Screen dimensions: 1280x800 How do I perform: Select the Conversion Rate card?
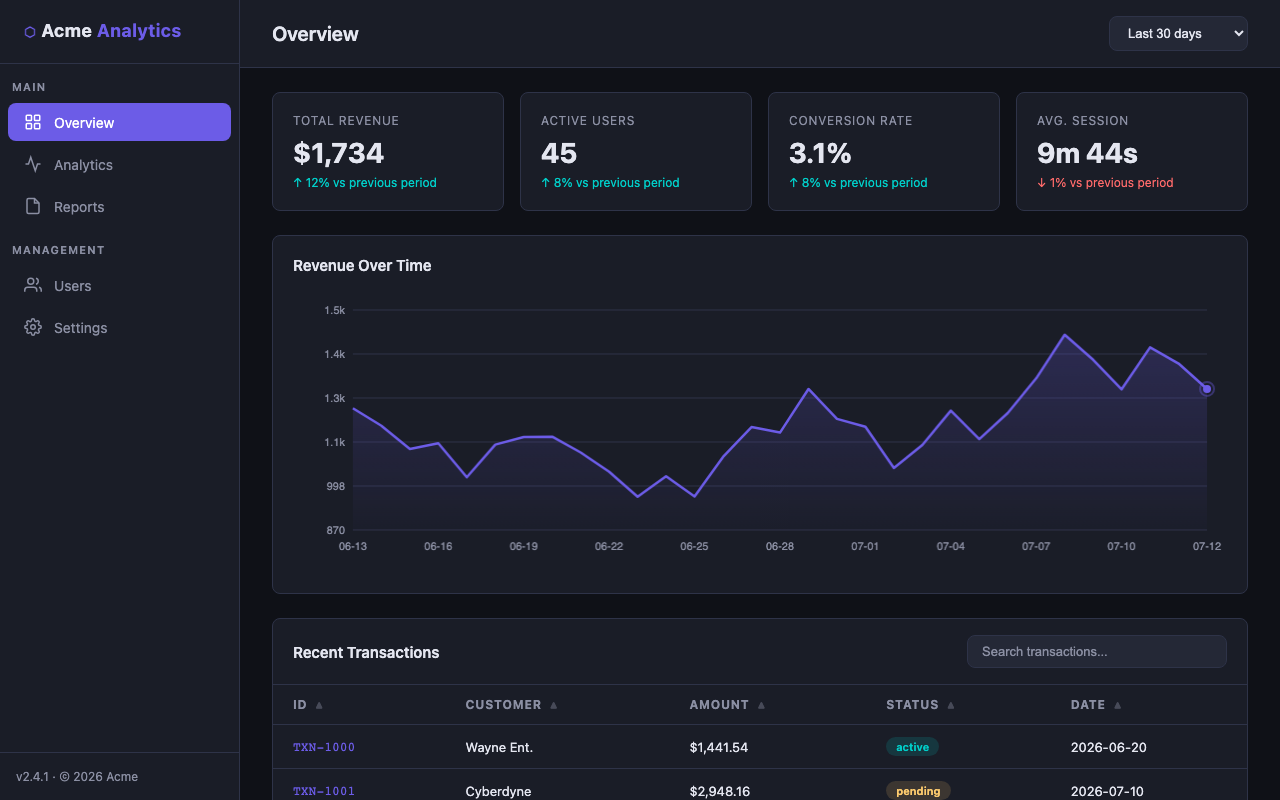point(884,152)
